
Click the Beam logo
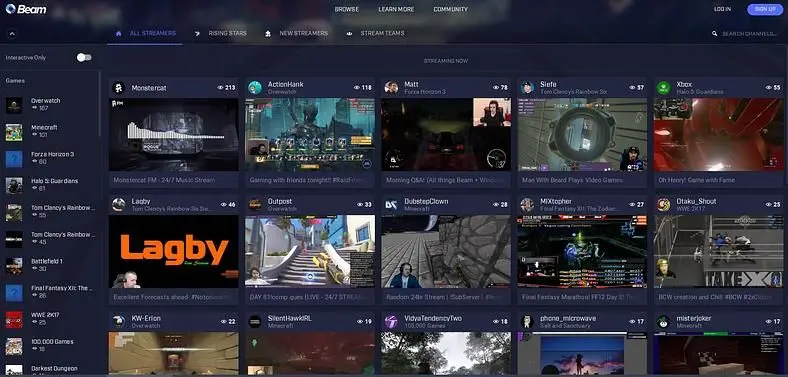(x=26, y=9)
